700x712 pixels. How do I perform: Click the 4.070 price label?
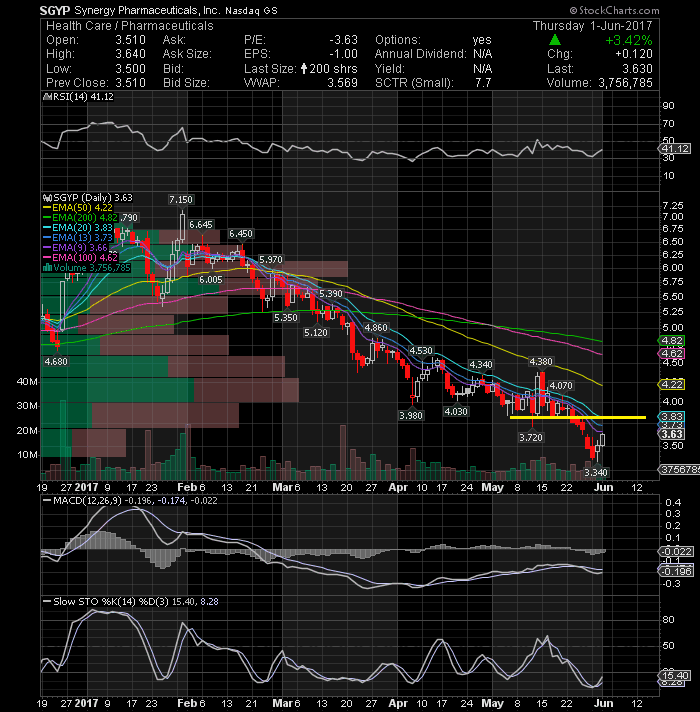561,386
